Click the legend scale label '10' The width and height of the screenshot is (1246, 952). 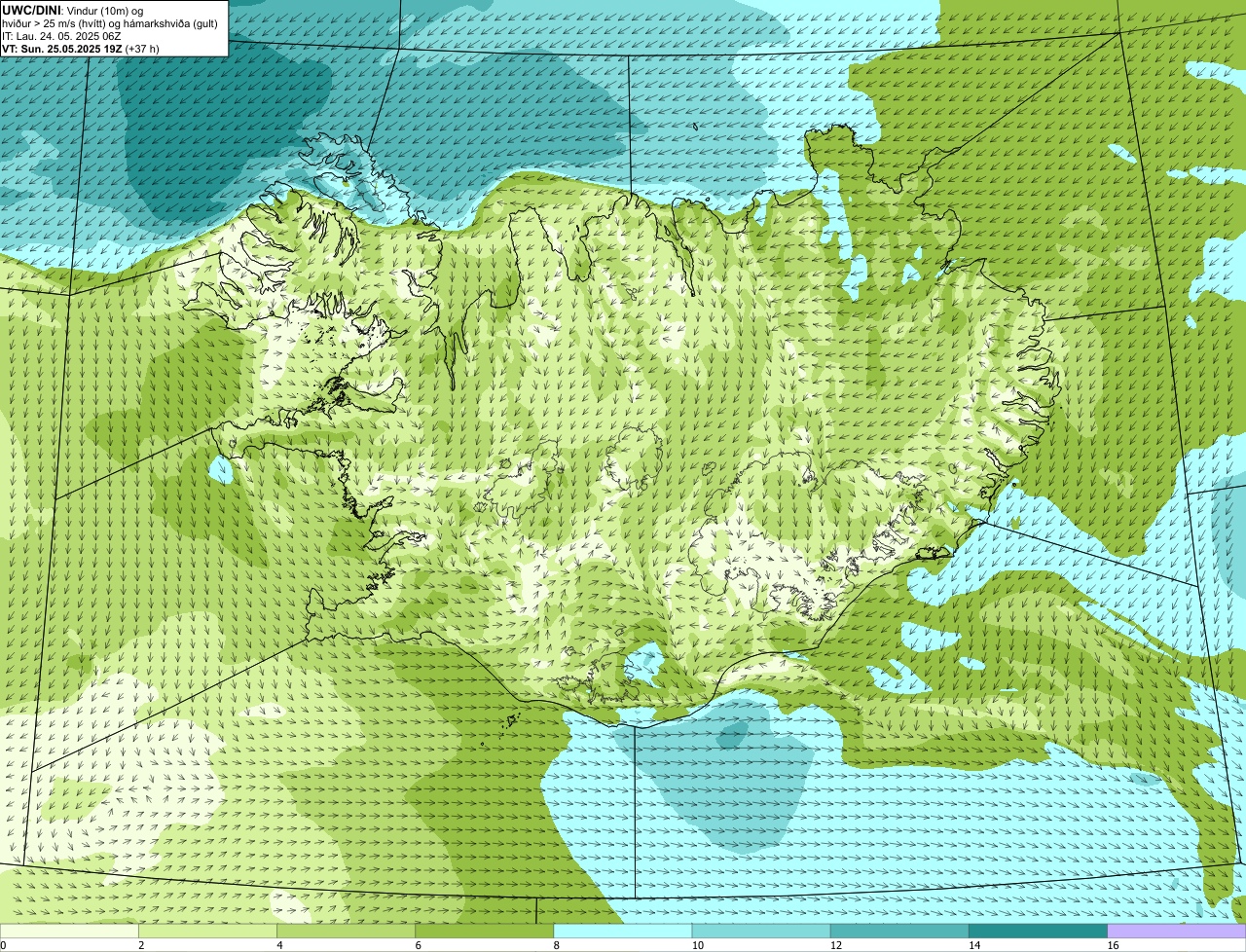tap(697, 945)
